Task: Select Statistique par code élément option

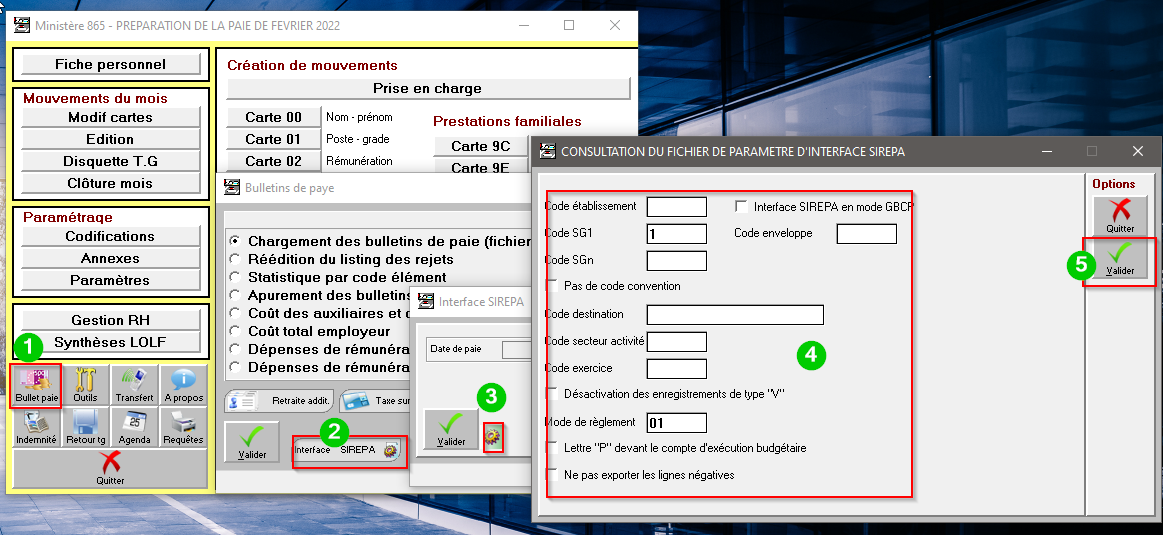Action: (x=235, y=277)
